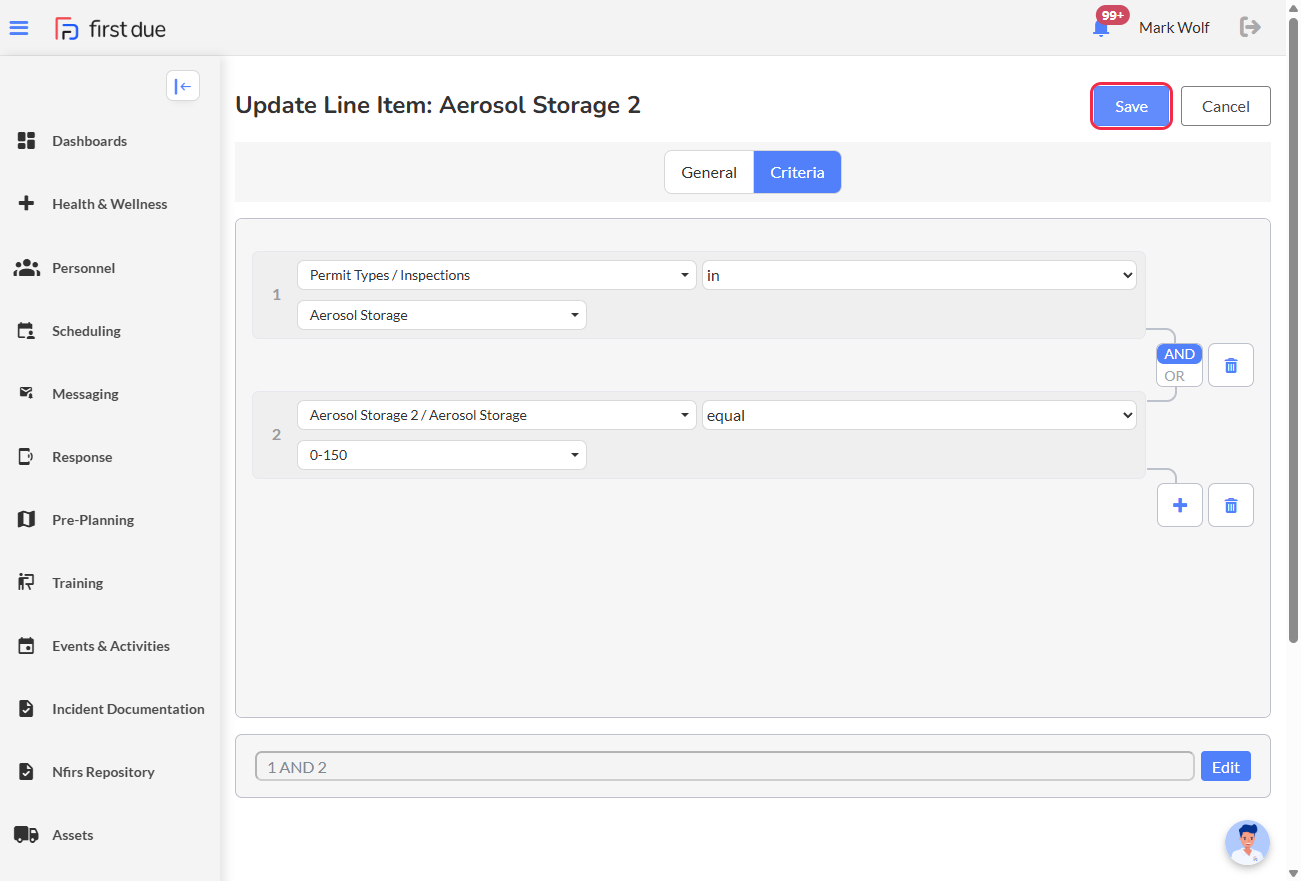Add a new criterion with plus button
1301x881 pixels.
[1180, 505]
